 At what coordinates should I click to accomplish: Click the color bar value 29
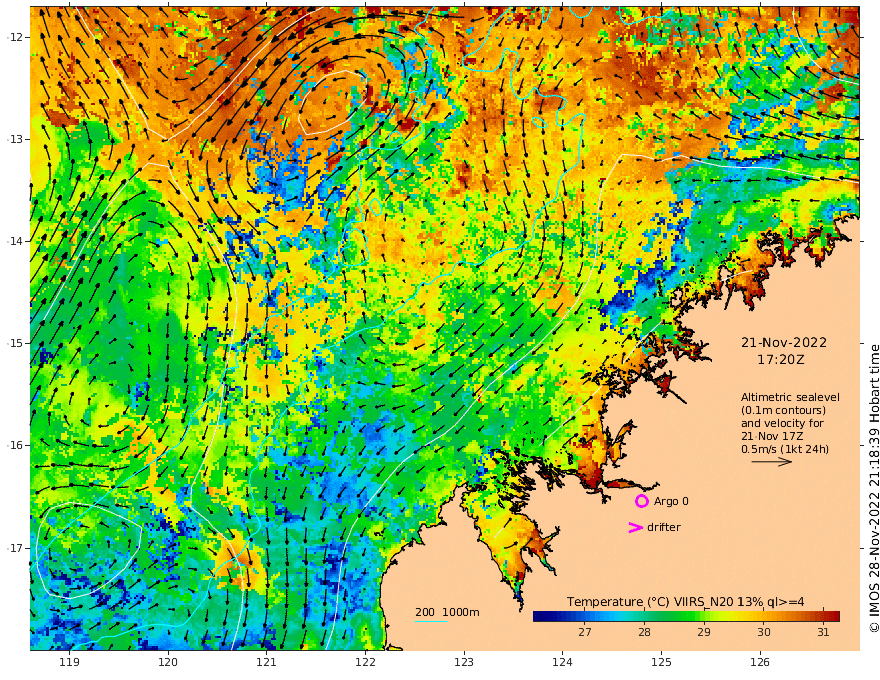click(704, 632)
